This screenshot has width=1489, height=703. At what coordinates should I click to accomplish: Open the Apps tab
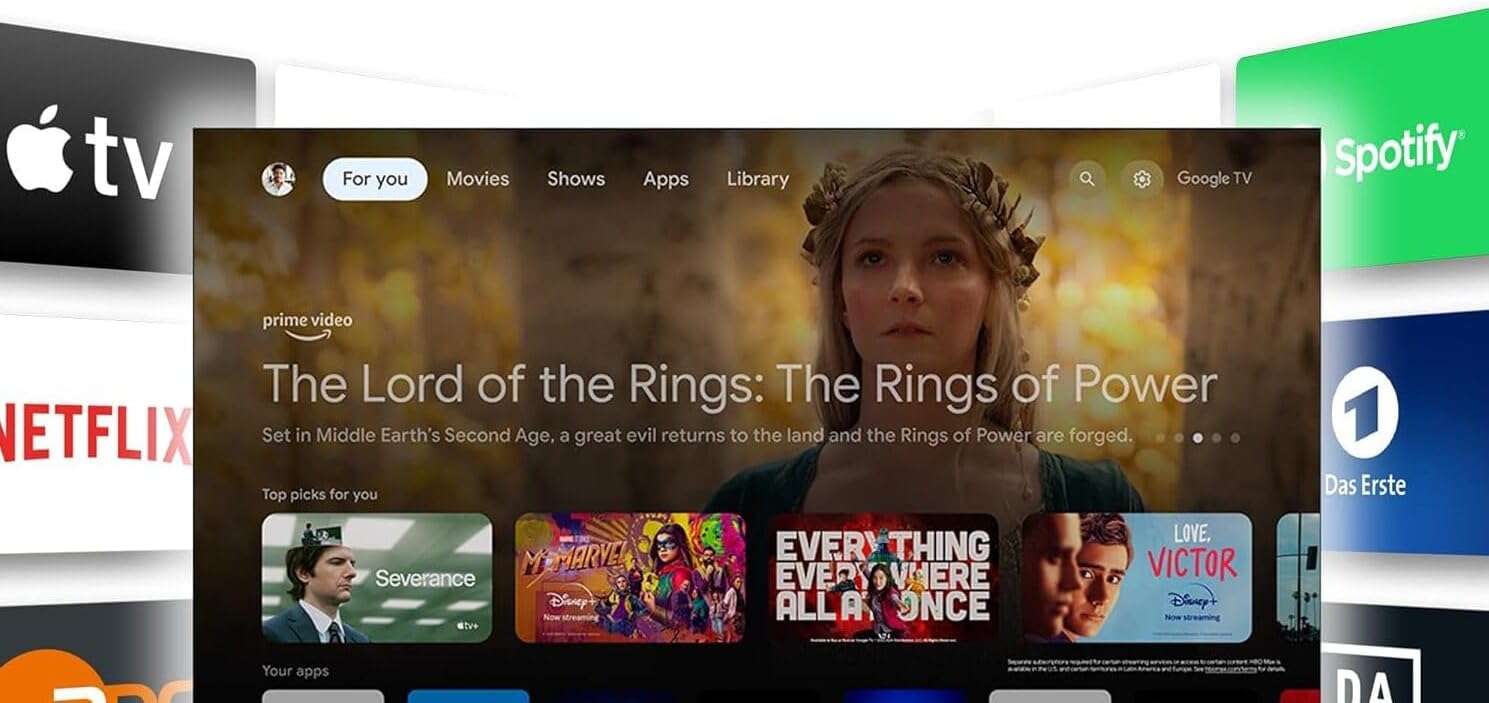[x=666, y=179]
